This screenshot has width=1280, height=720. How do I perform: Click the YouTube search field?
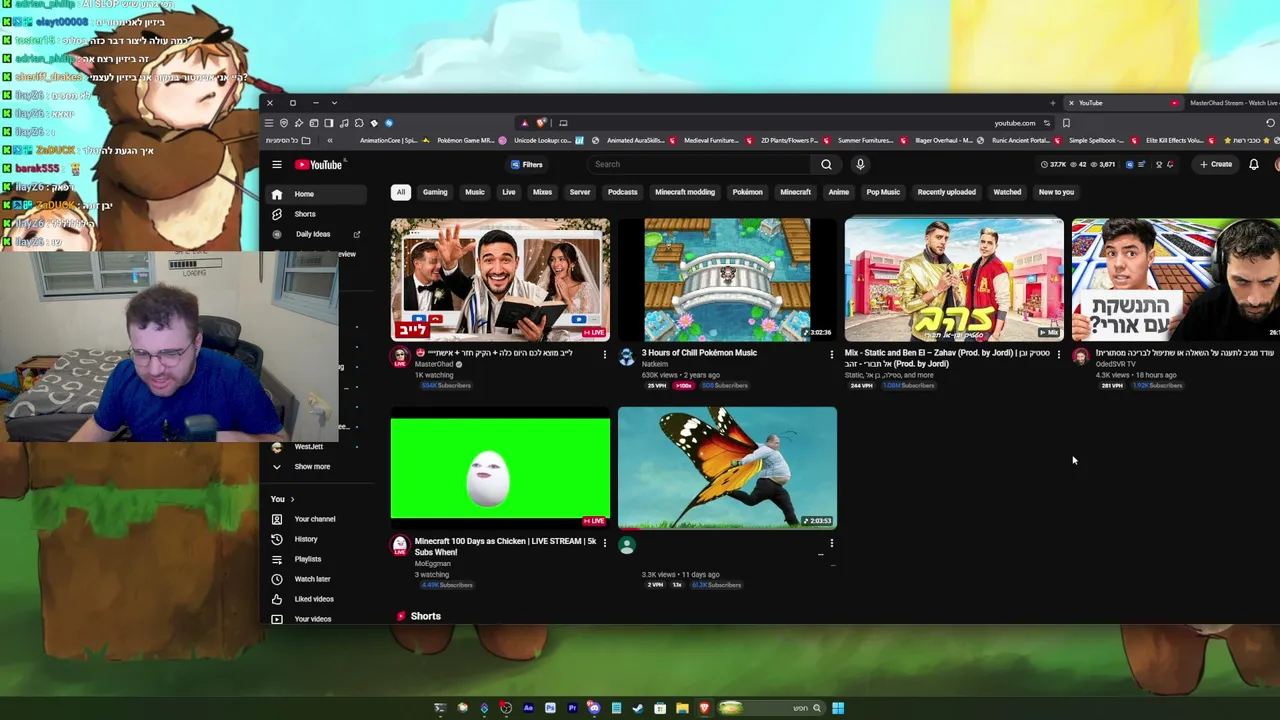click(x=700, y=164)
